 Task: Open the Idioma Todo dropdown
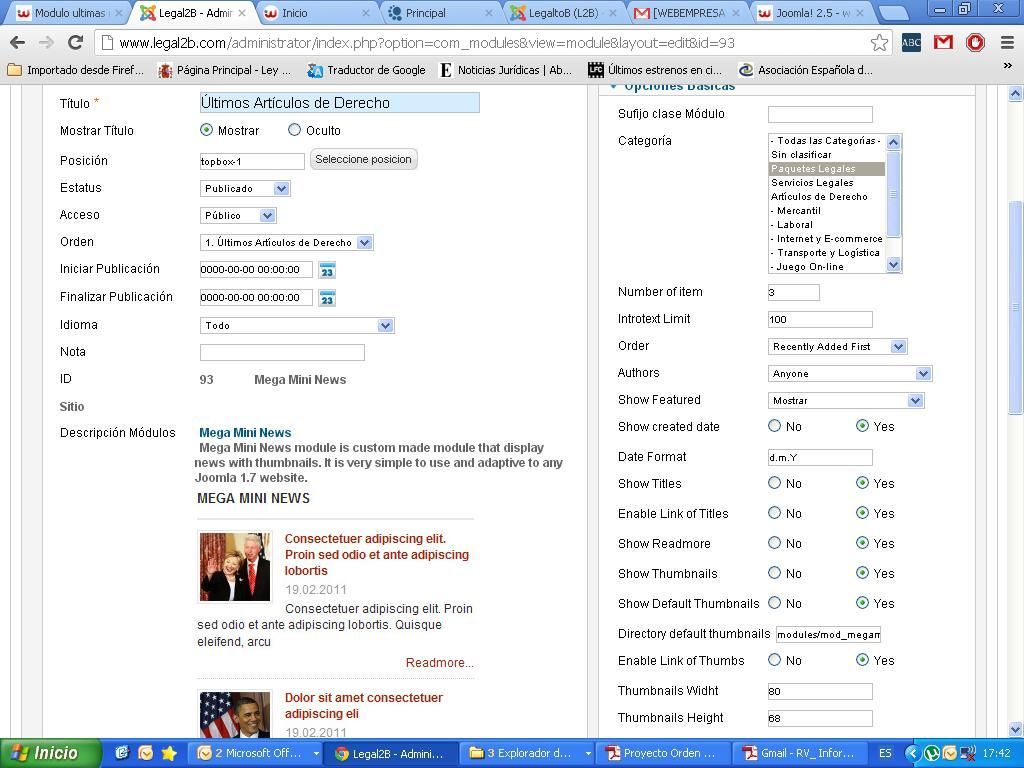297,325
